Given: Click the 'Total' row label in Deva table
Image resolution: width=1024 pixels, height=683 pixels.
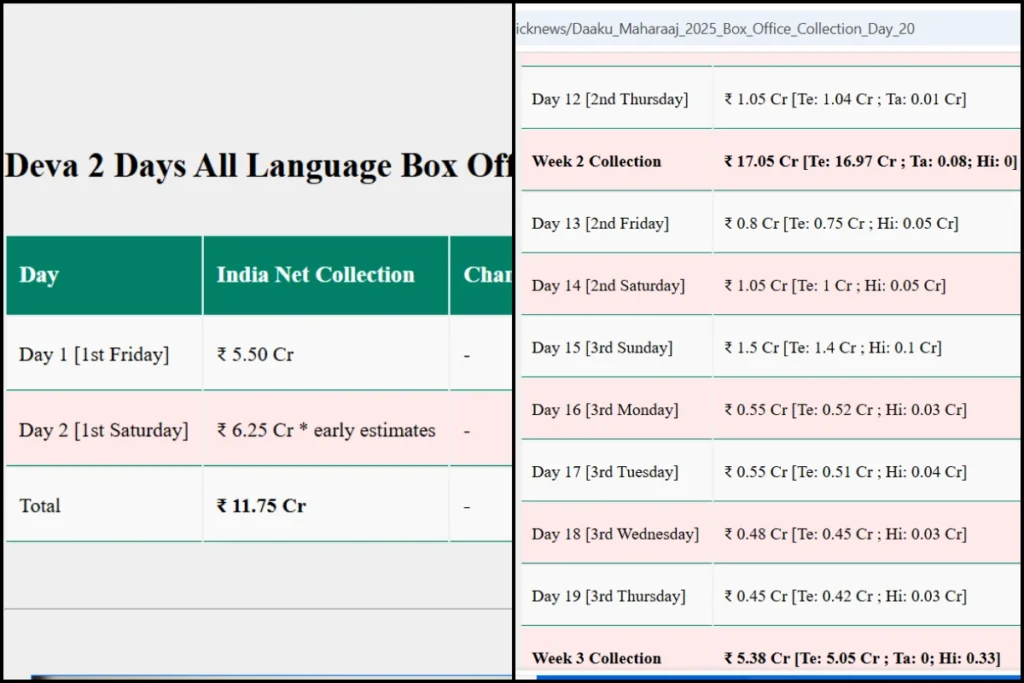Looking at the screenshot, I should click(x=40, y=505).
